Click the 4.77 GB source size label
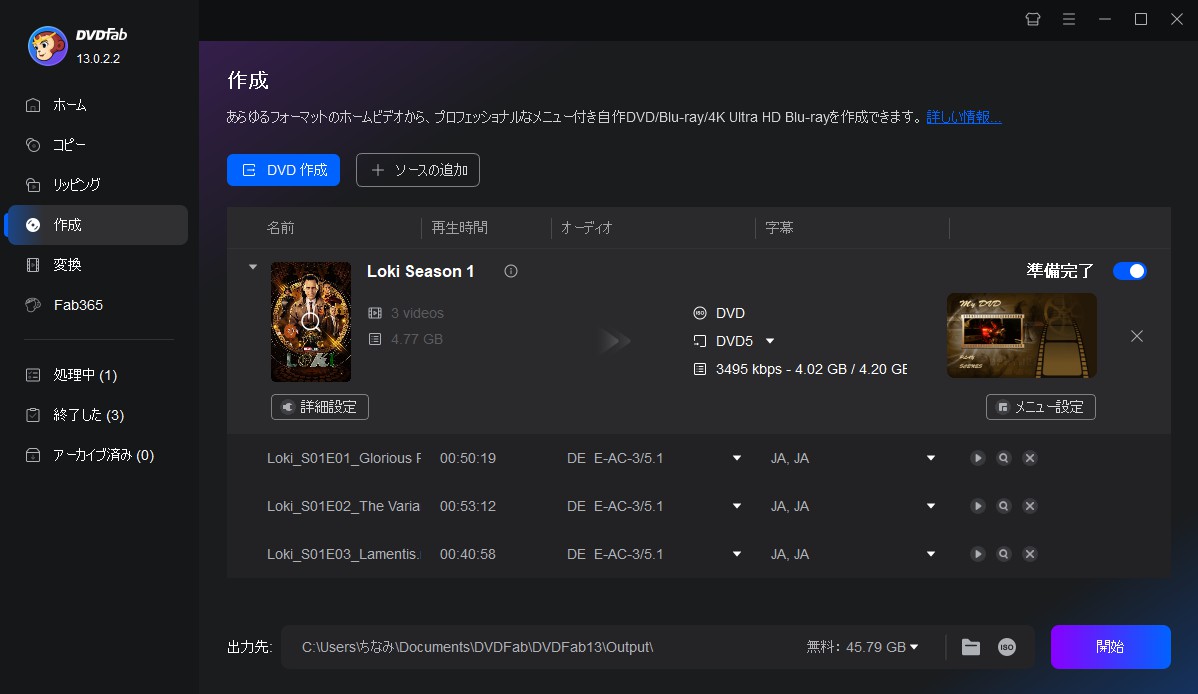 [x=416, y=339]
